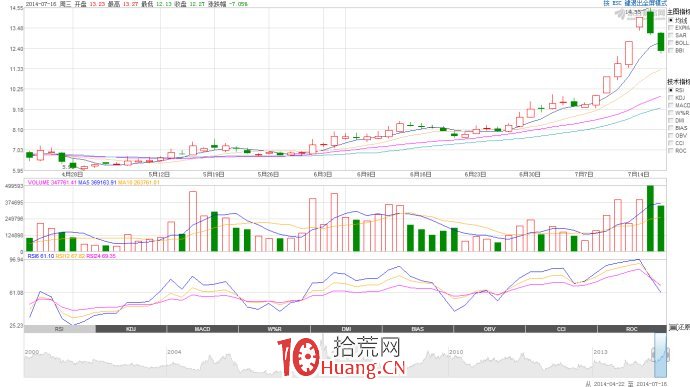Click the 5月12日 date label on the axis
Image resolution: width=690 pixels, height=387 pixels.
[159, 174]
